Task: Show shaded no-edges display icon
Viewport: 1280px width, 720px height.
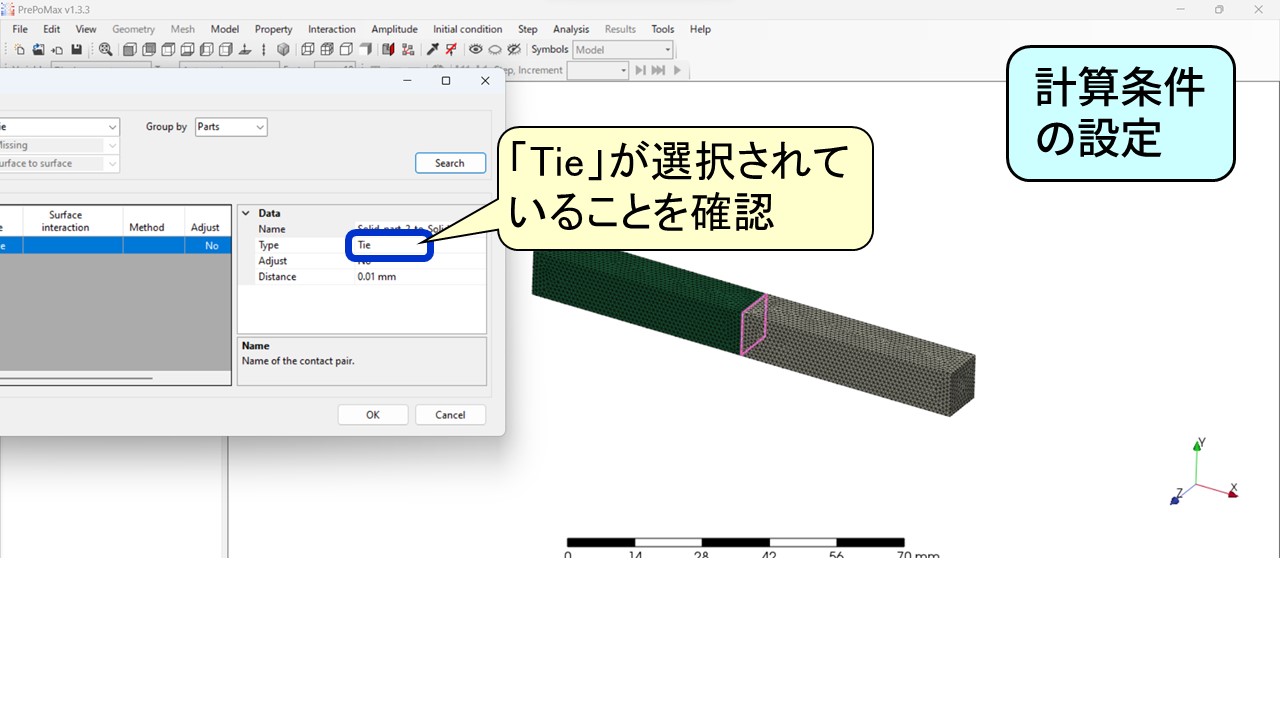Action: [x=365, y=49]
